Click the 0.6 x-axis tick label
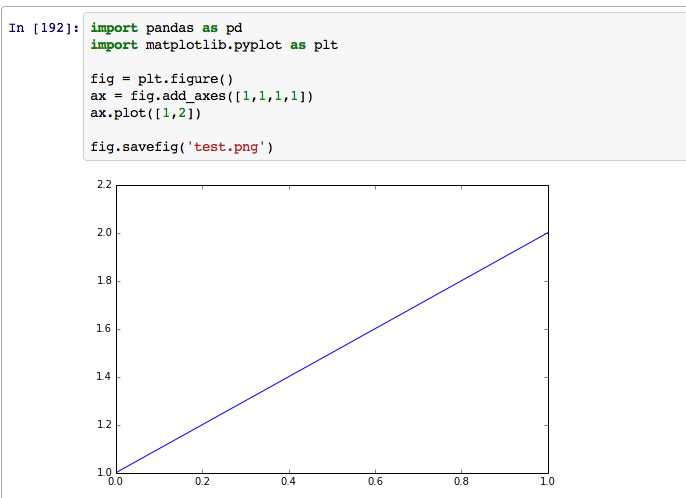 tap(375, 482)
